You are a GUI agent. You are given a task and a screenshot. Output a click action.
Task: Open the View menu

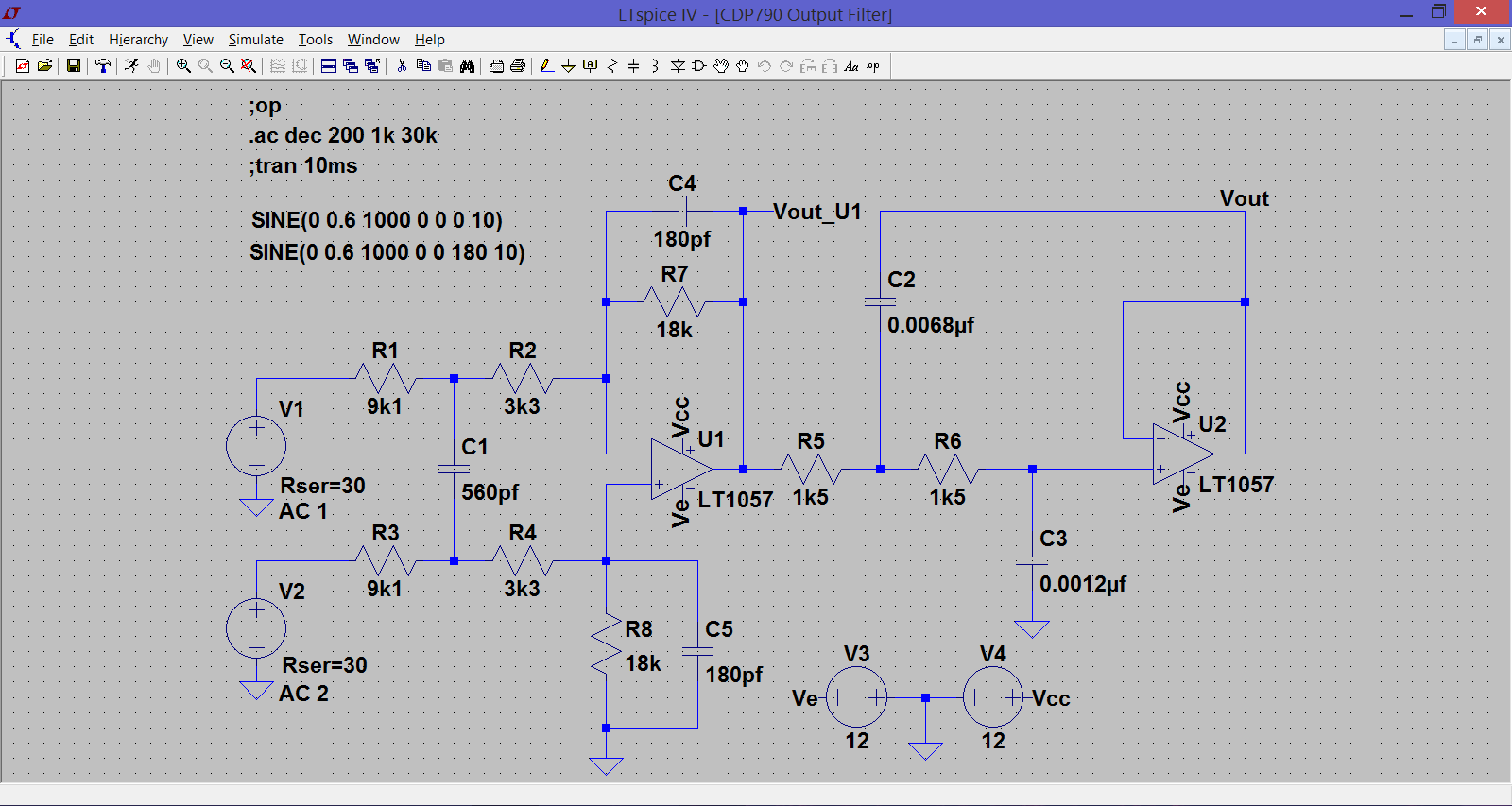(x=198, y=40)
